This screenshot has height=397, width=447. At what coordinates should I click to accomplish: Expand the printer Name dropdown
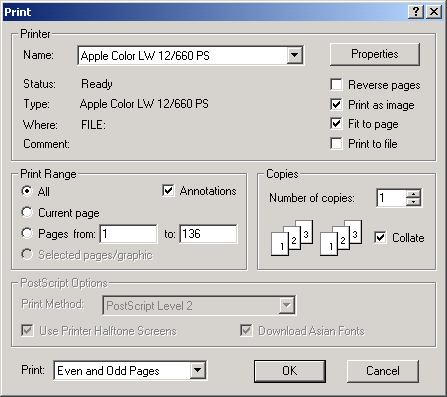point(295,55)
